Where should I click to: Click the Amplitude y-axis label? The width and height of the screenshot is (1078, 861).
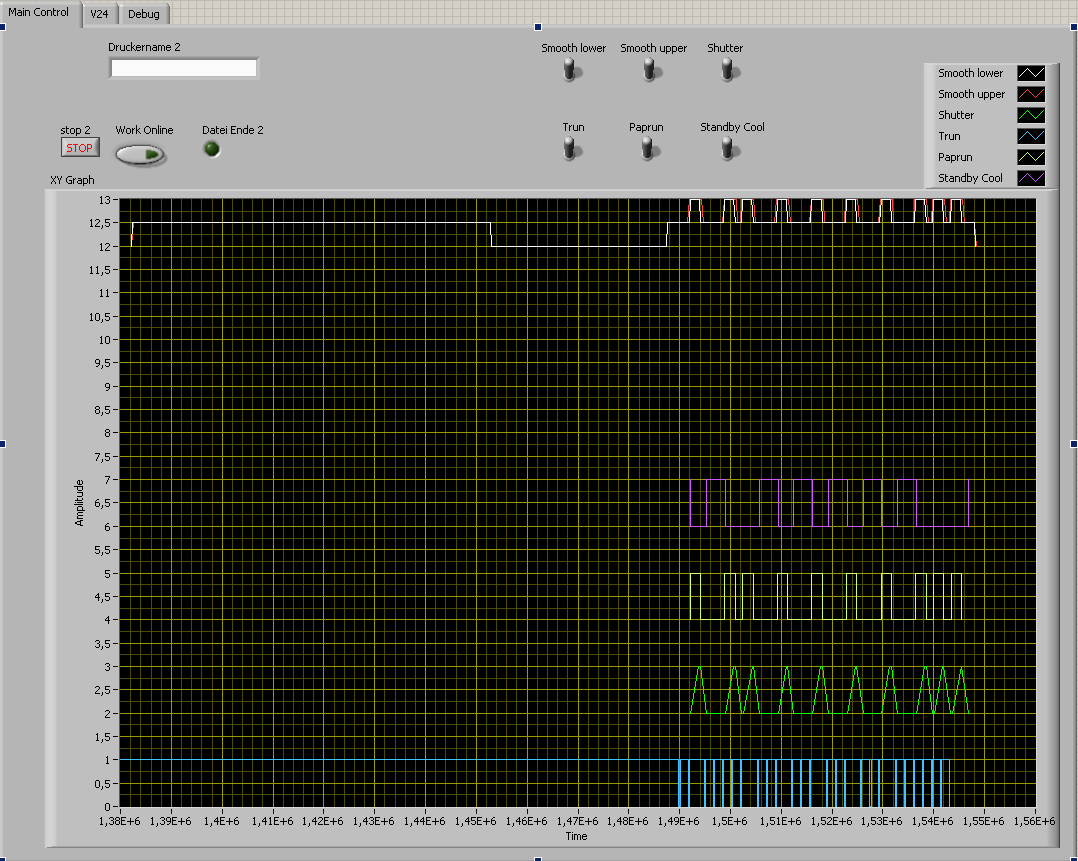[79, 503]
